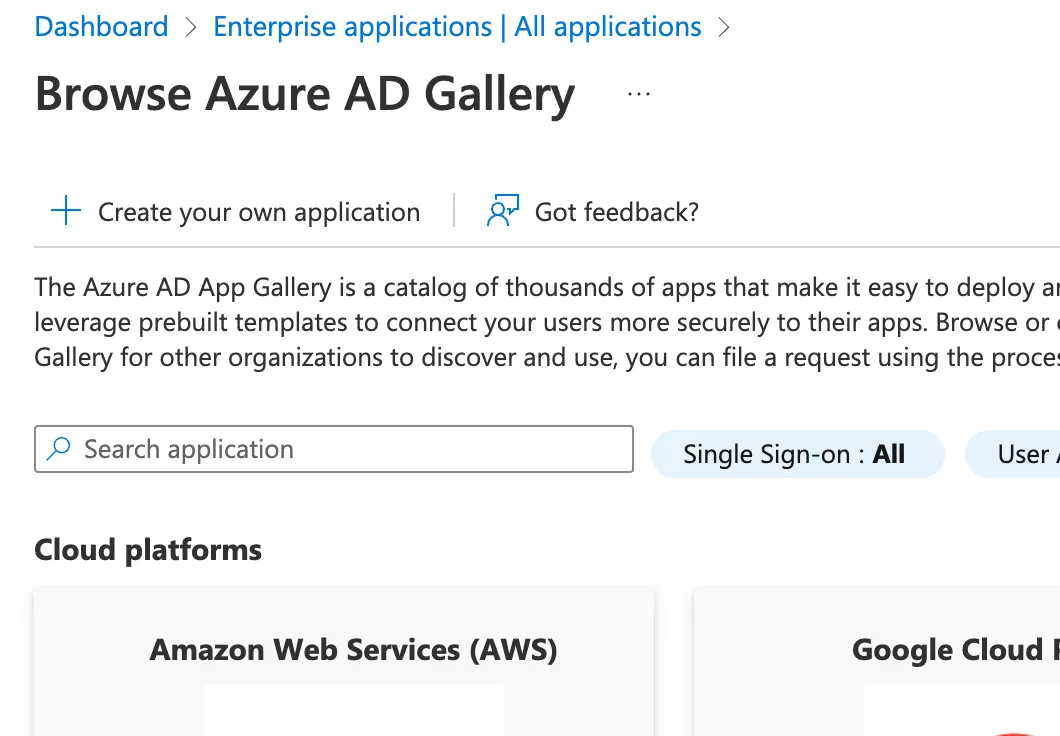The height and width of the screenshot is (736, 1060).
Task: Open the Single Sign-on : All filter
Action: click(x=797, y=454)
